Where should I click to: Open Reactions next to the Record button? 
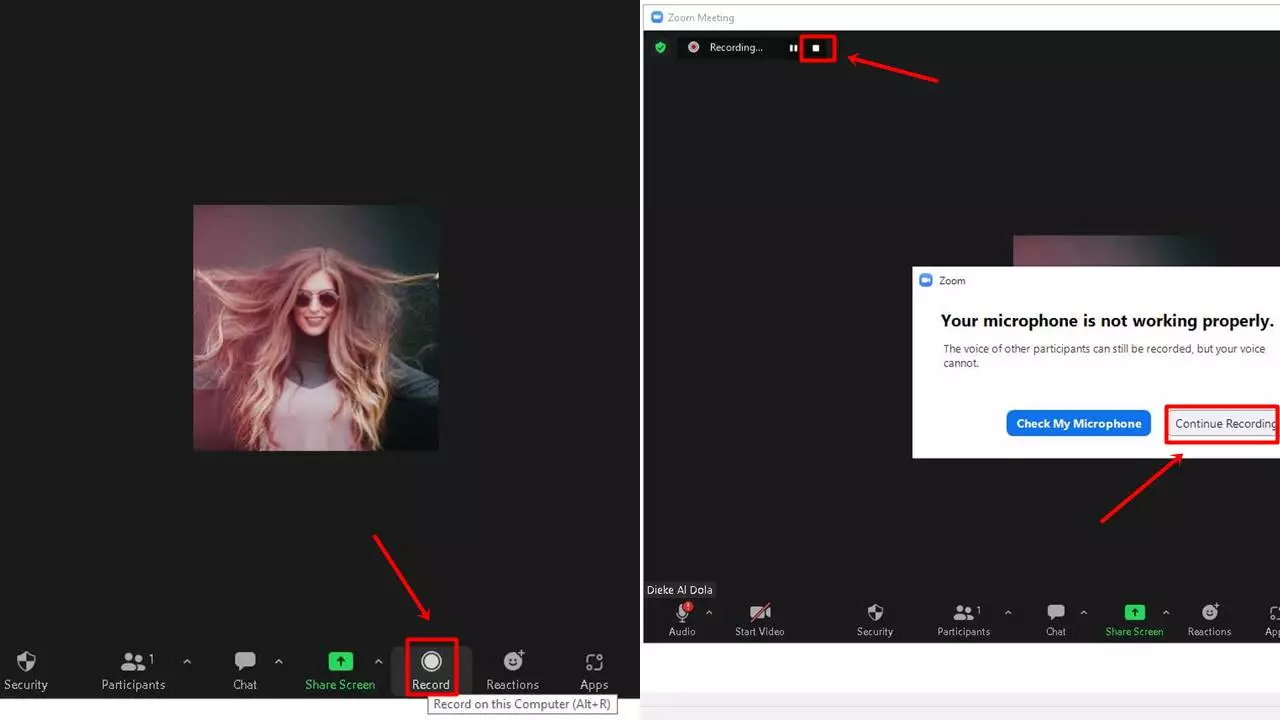pos(512,668)
